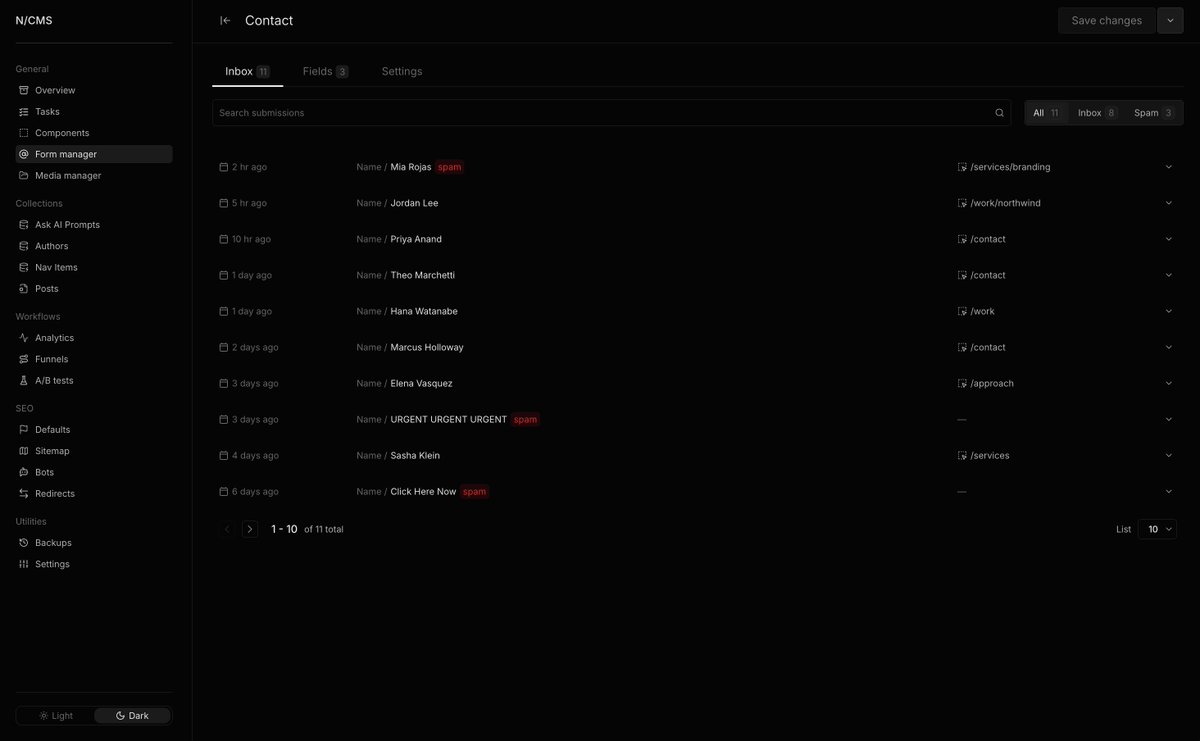Open Media manager in sidebar
The width and height of the screenshot is (1200, 741).
[x=94, y=175]
